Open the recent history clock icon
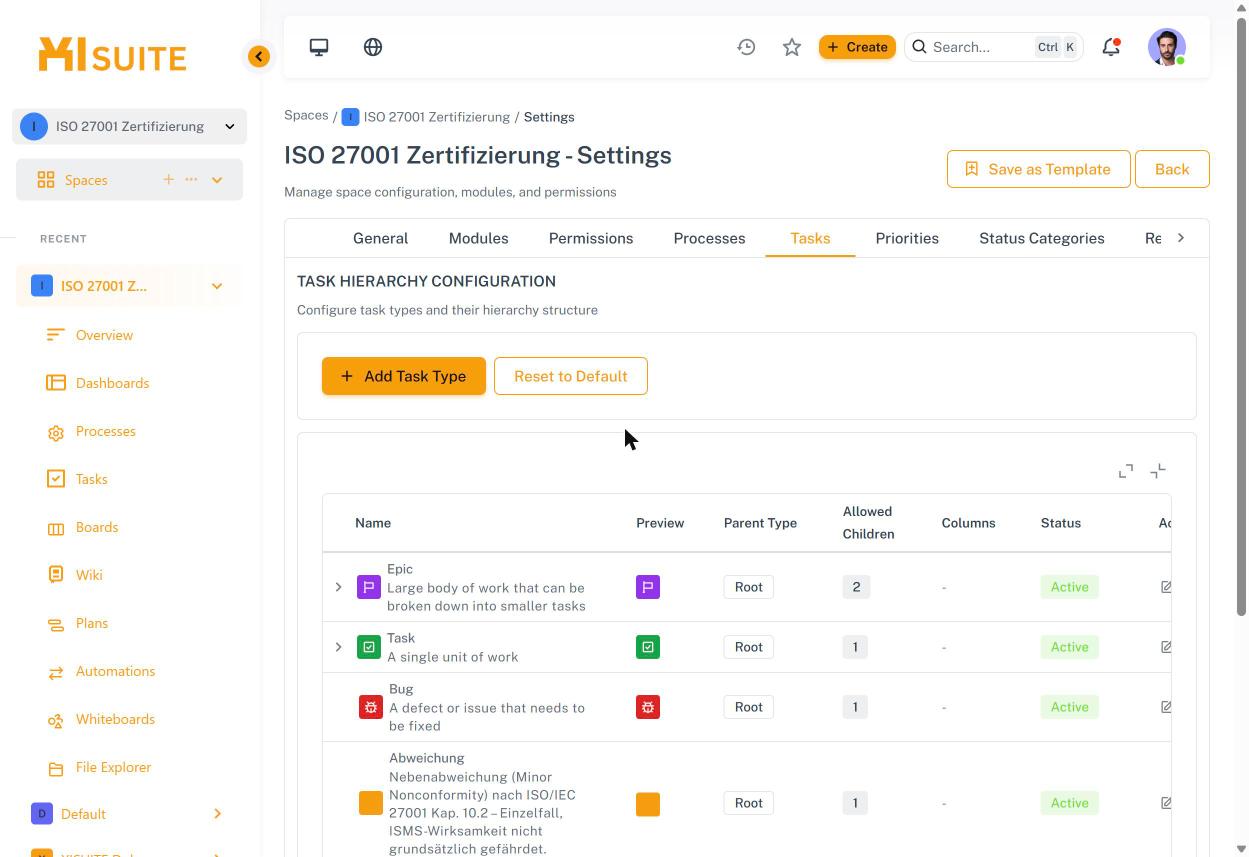The image size is (1249, 857). [746, 47]
